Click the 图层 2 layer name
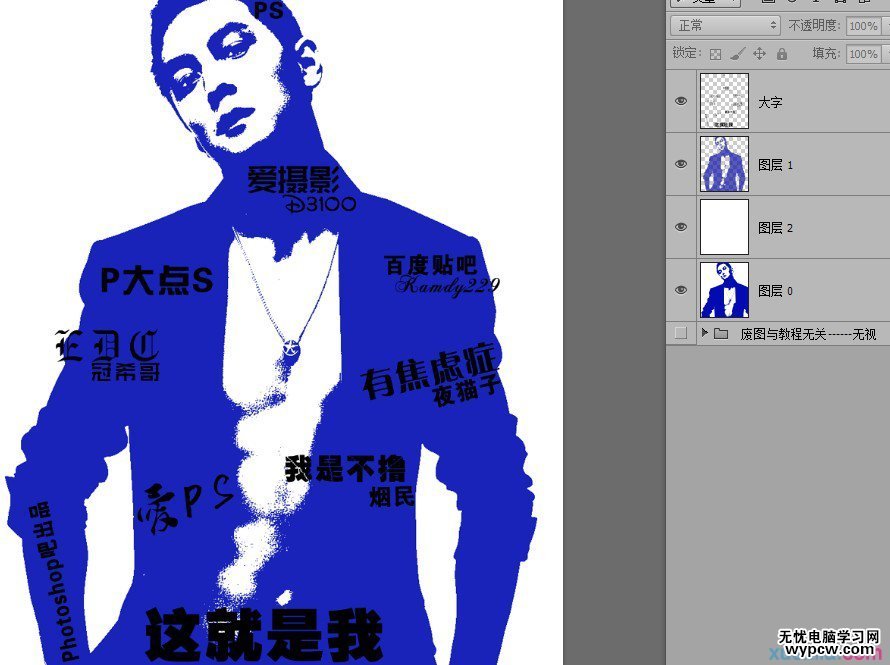The height and width of the screenshot is (665, 890). 775,228
